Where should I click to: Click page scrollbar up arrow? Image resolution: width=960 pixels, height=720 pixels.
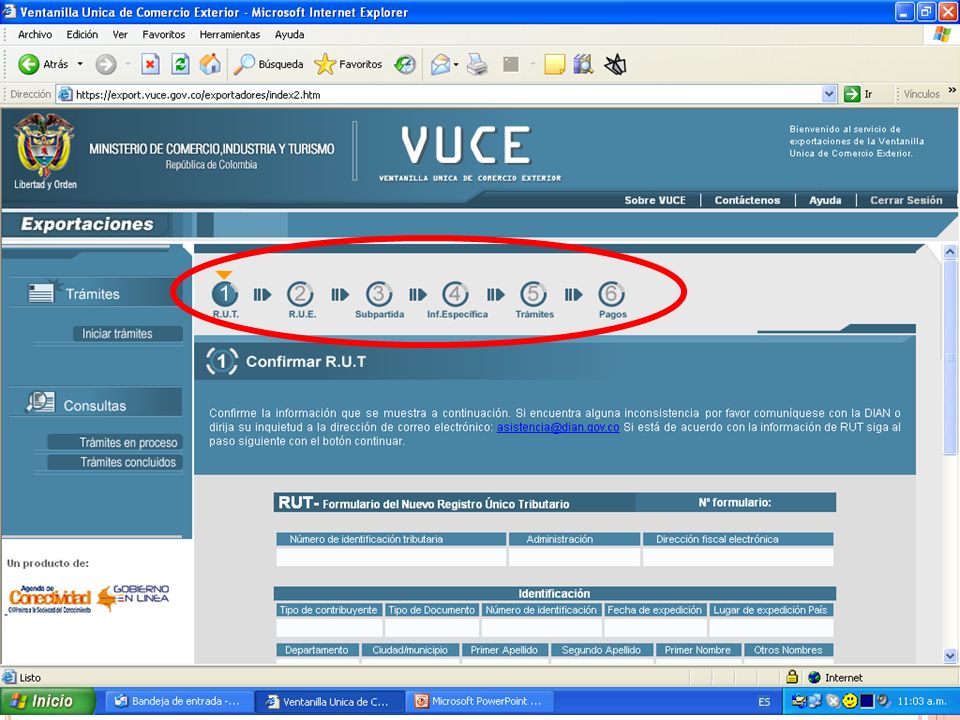950,252
